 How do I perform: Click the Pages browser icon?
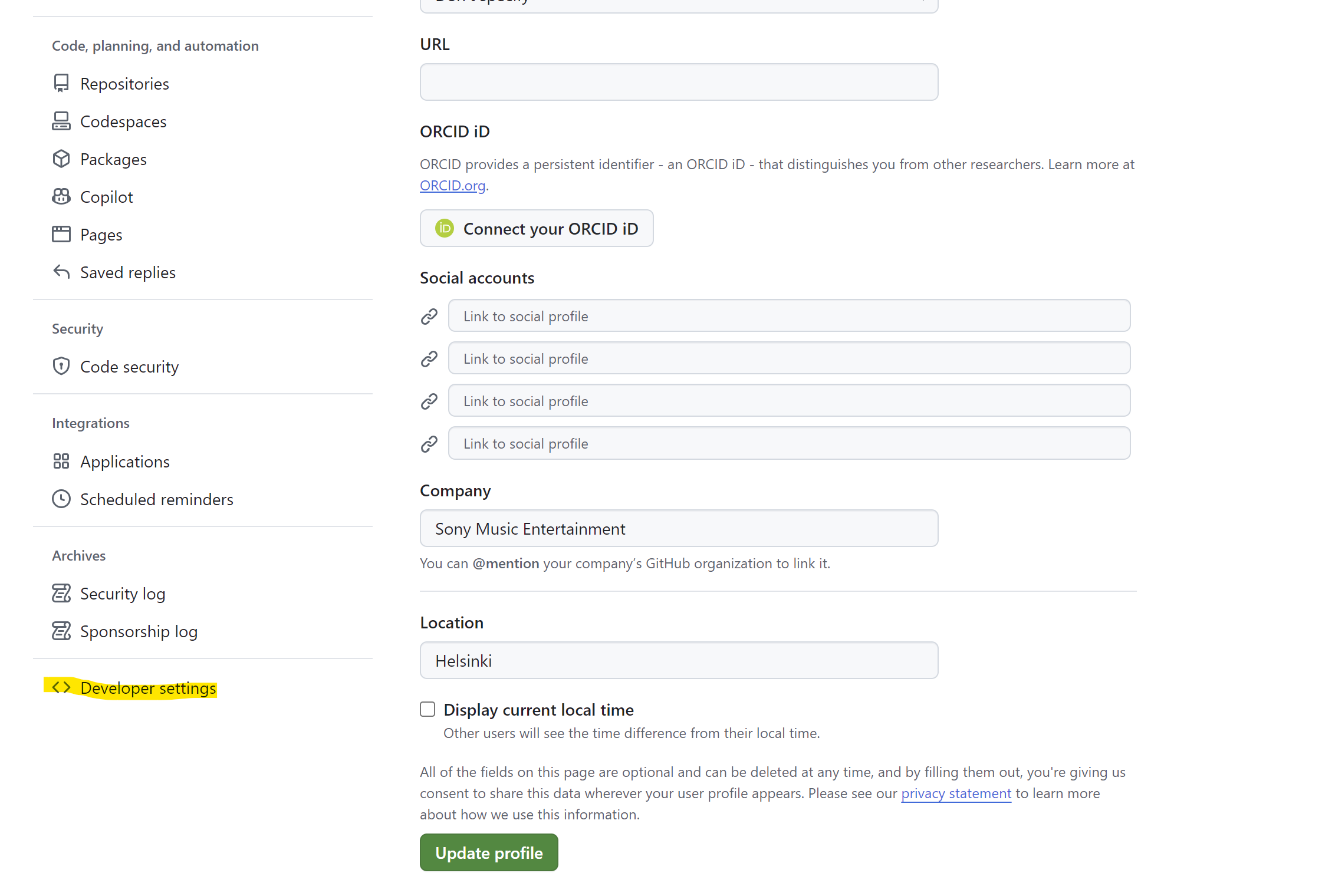click(61, 234)
